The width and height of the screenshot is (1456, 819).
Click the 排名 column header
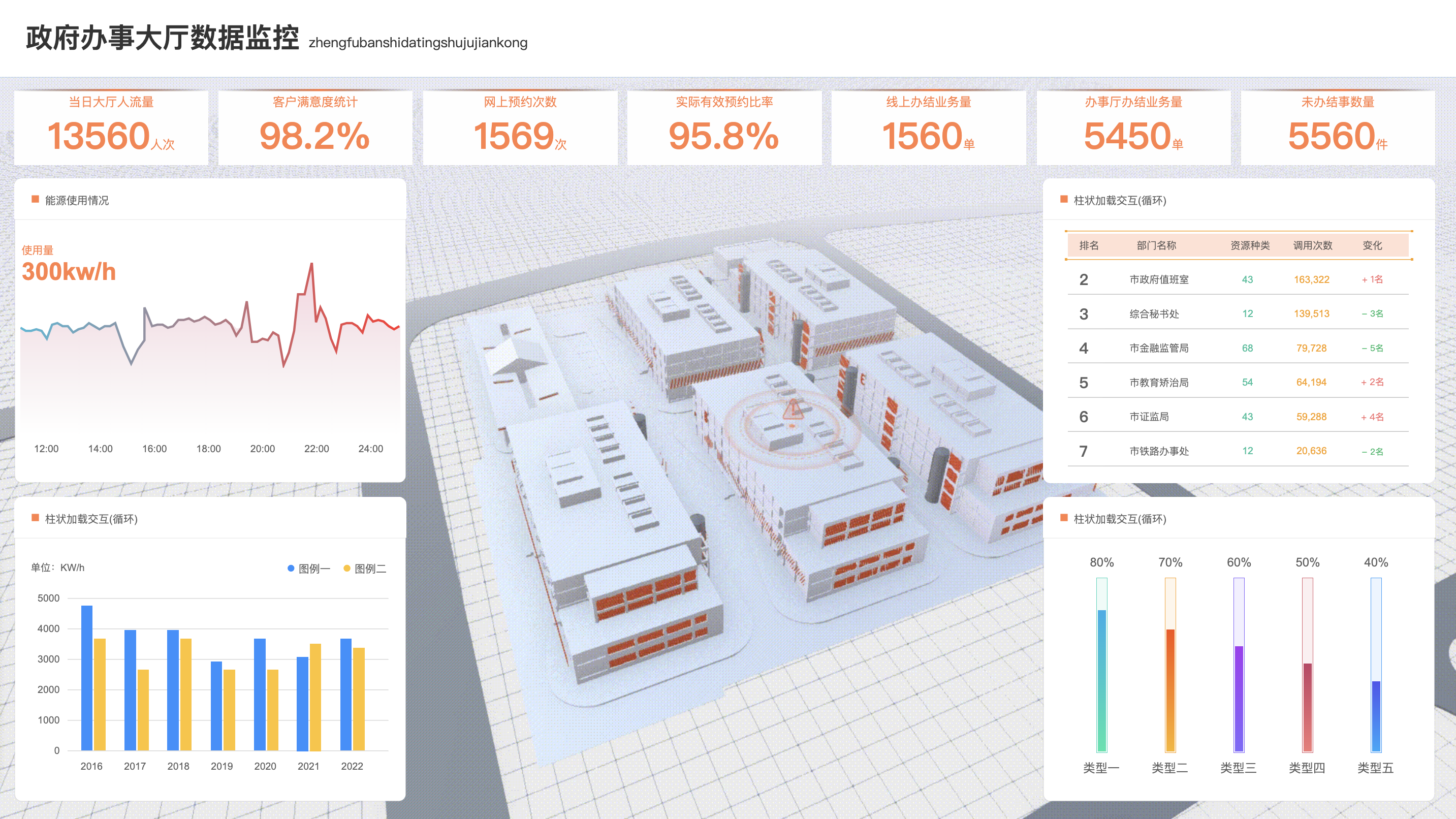[1089, 245]
